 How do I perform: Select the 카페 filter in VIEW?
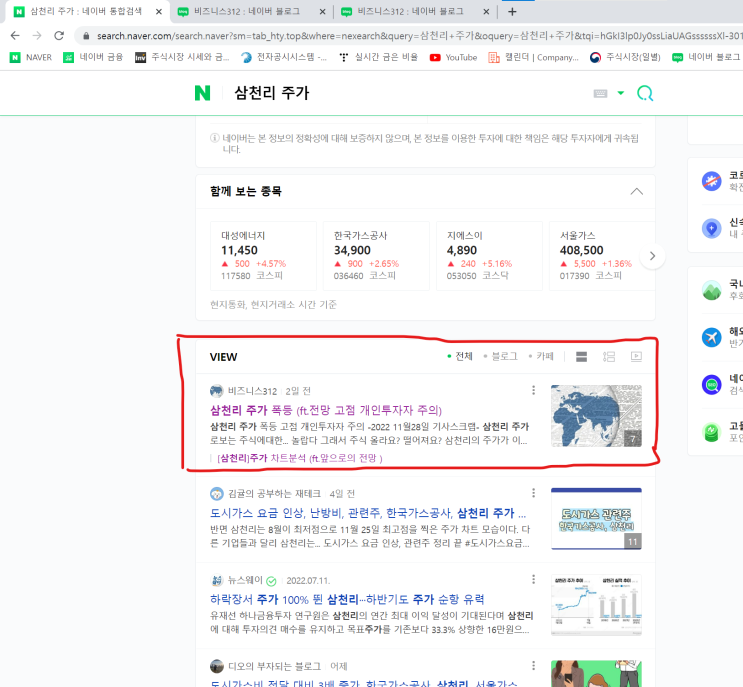point(541,356)
